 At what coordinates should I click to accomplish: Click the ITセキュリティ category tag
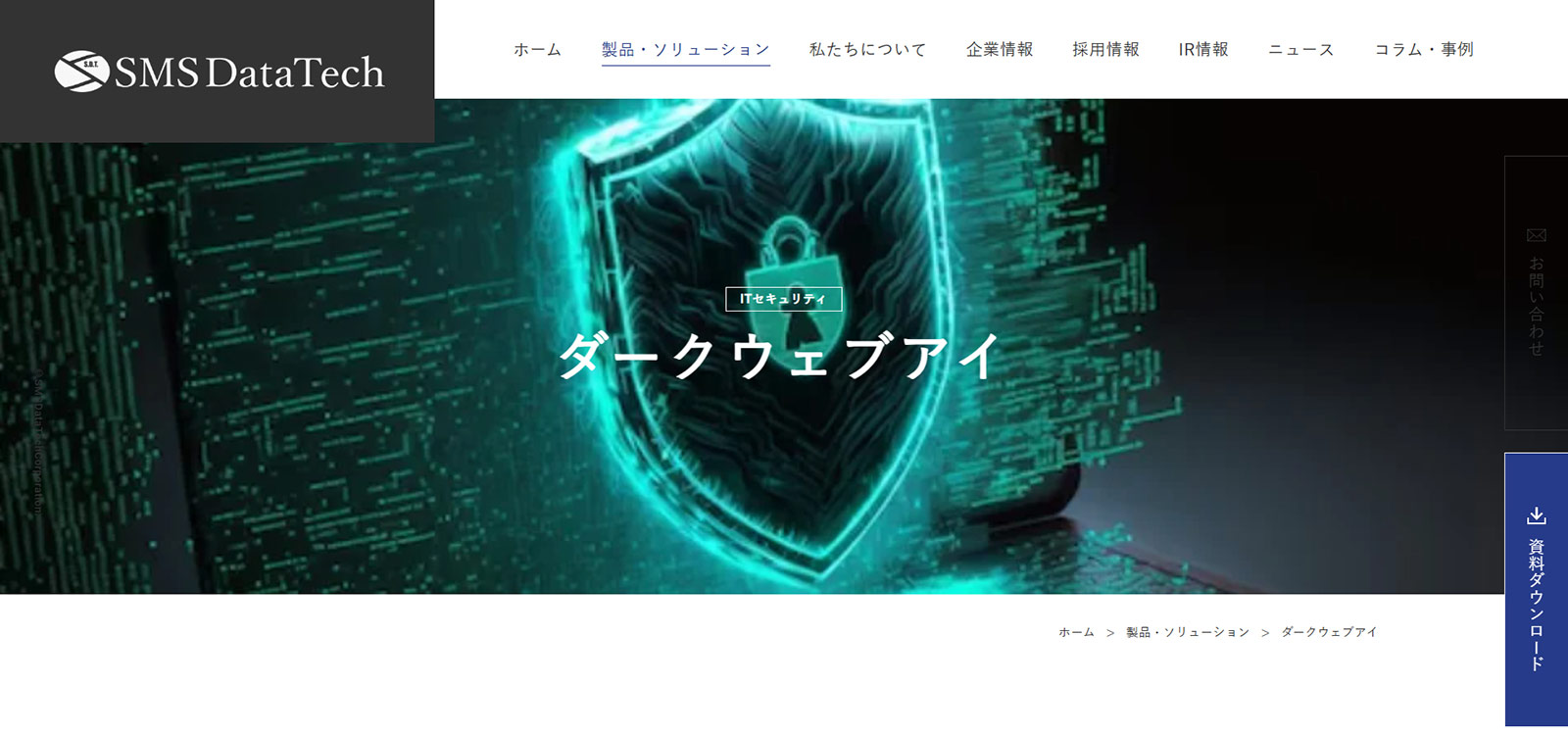point(783,299)
